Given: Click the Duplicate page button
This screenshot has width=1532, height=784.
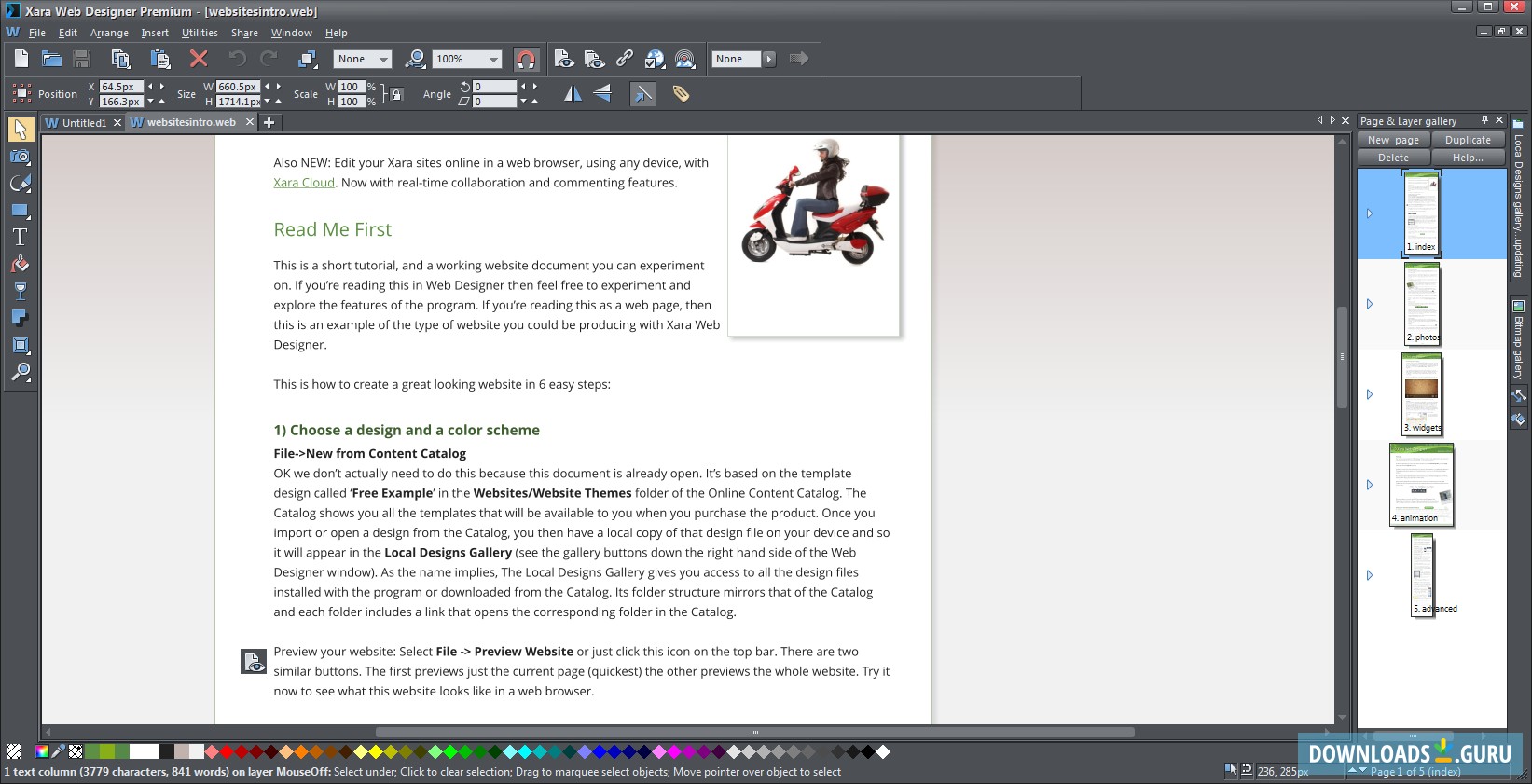Looking at the screenshot, I should point(1468,140).
